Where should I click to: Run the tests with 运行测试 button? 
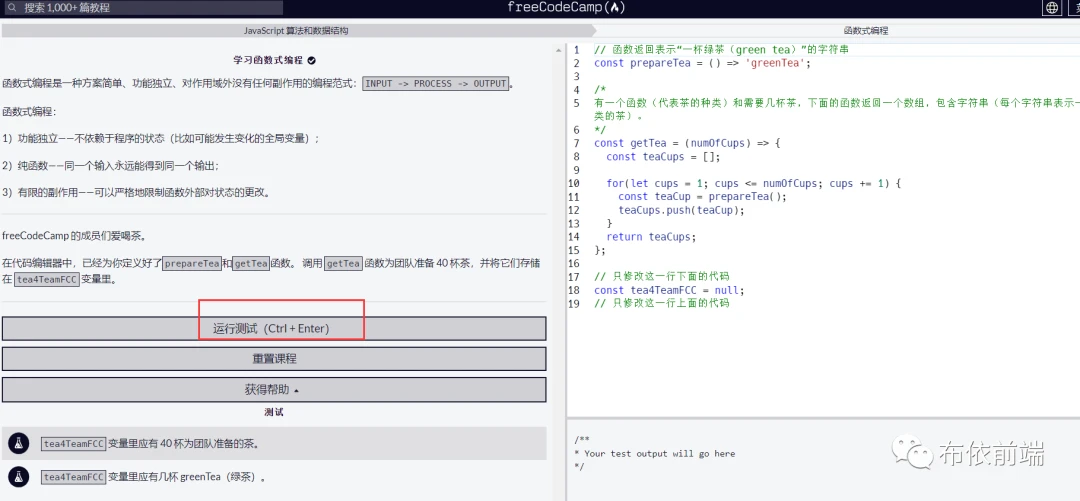point(274,328)
